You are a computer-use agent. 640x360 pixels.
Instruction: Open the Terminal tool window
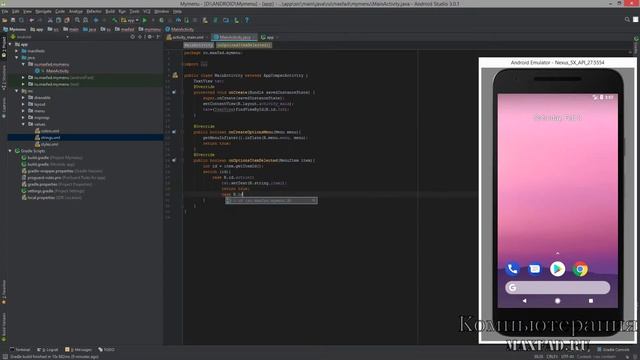coord(20,350)
